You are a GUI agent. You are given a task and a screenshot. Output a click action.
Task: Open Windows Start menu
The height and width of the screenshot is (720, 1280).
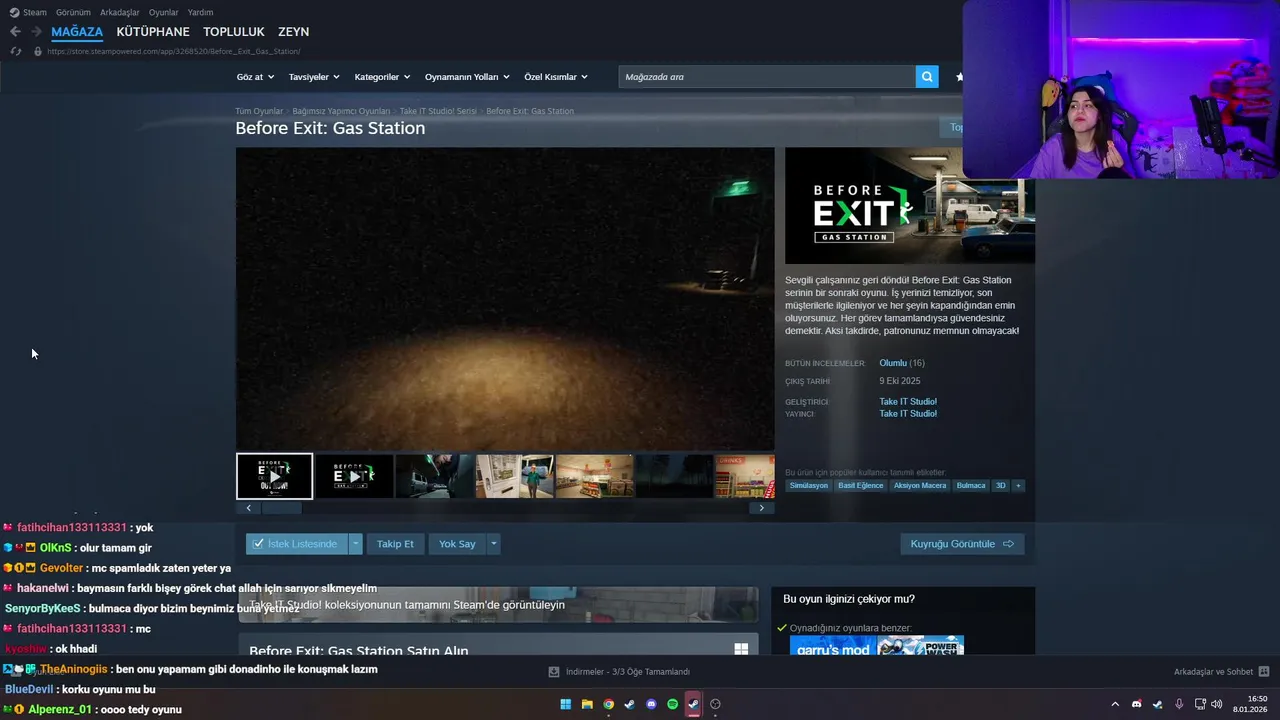pos(565,704)
